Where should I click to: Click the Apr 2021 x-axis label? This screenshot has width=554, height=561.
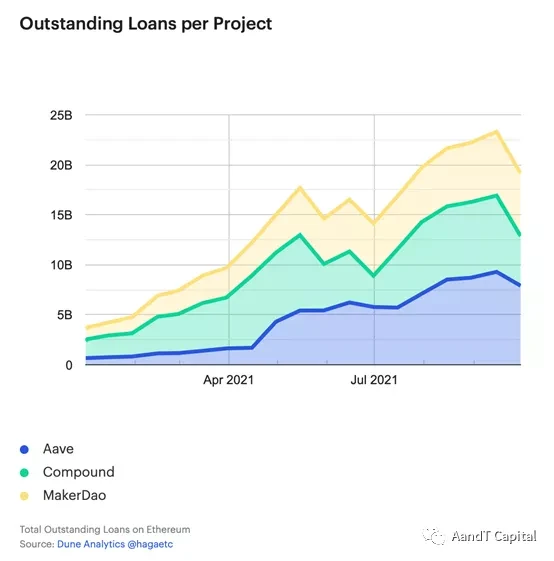[x=228, y=380]
